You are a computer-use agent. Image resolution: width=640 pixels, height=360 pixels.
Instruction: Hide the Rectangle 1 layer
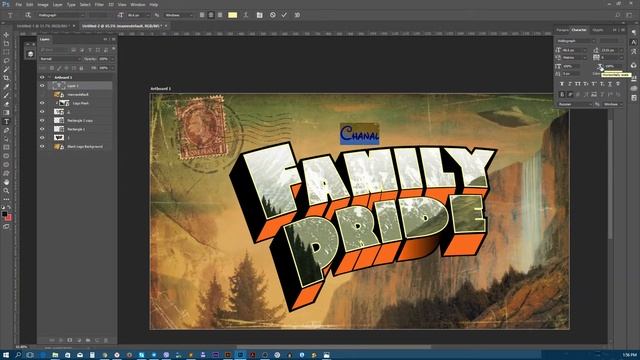pyautogui.click(x=42, y=129)
